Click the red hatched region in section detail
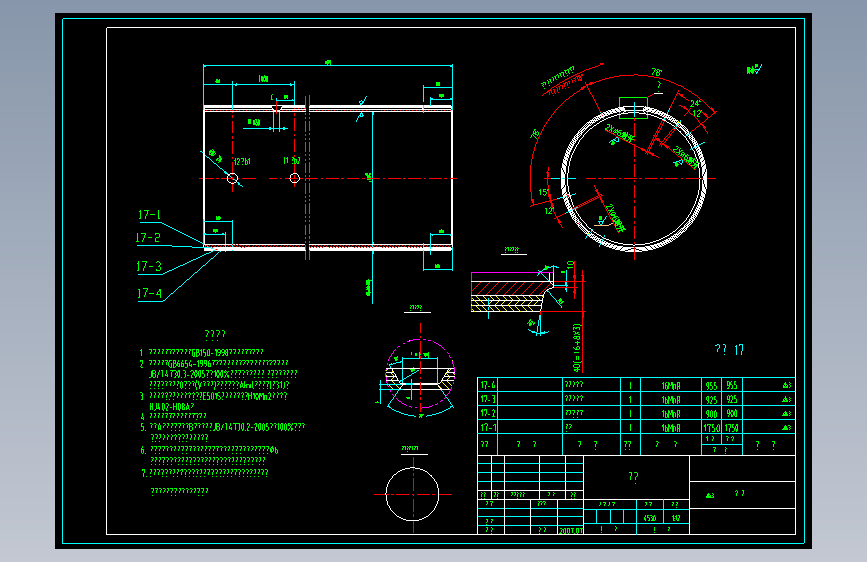867x562 pixels. pyautogui.click(x=506, y=288)
